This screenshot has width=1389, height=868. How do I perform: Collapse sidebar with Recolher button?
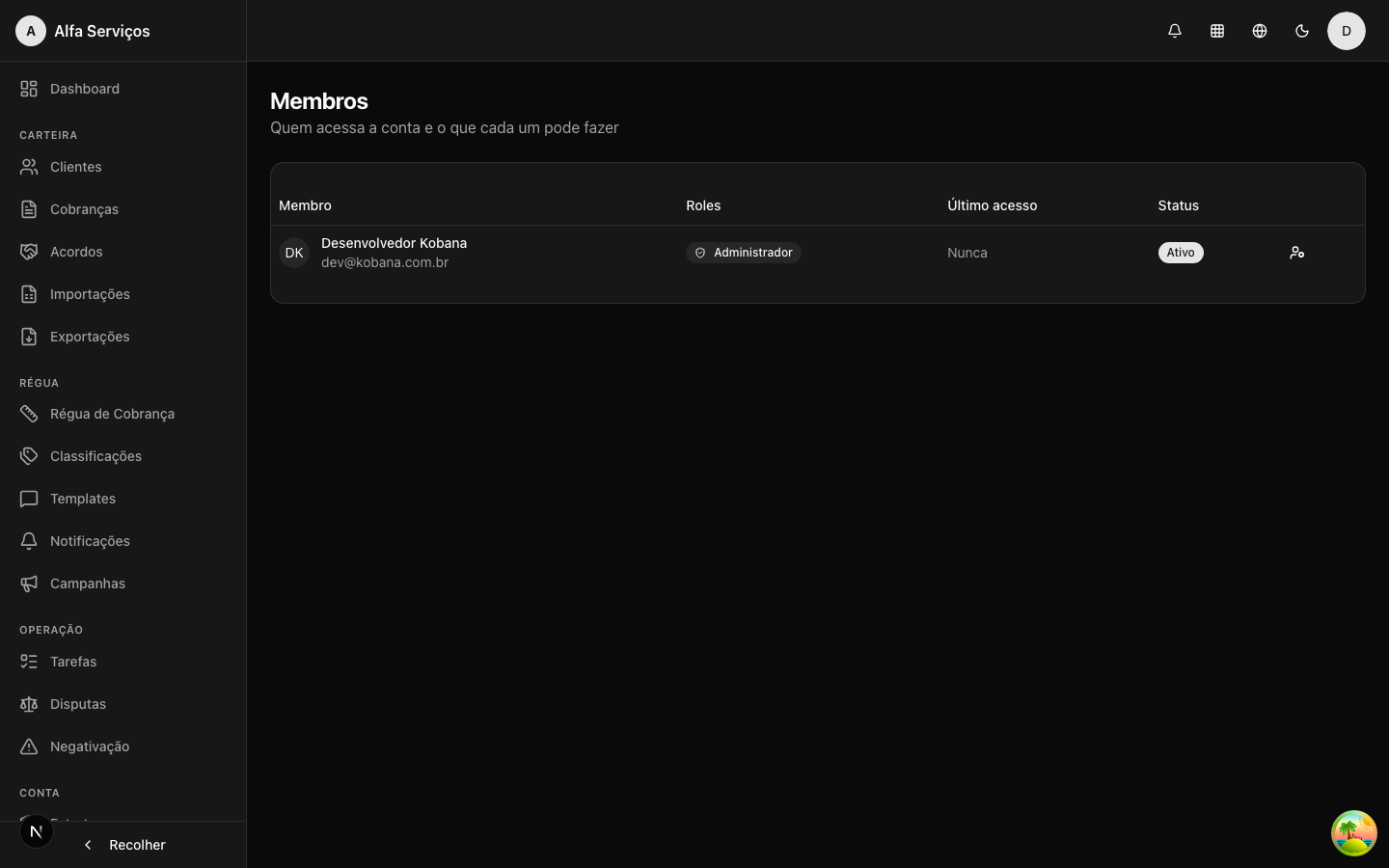click(123, 845)
